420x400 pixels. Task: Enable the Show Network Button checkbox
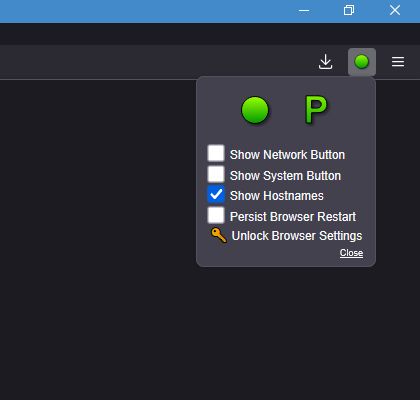tap(216, 153)
